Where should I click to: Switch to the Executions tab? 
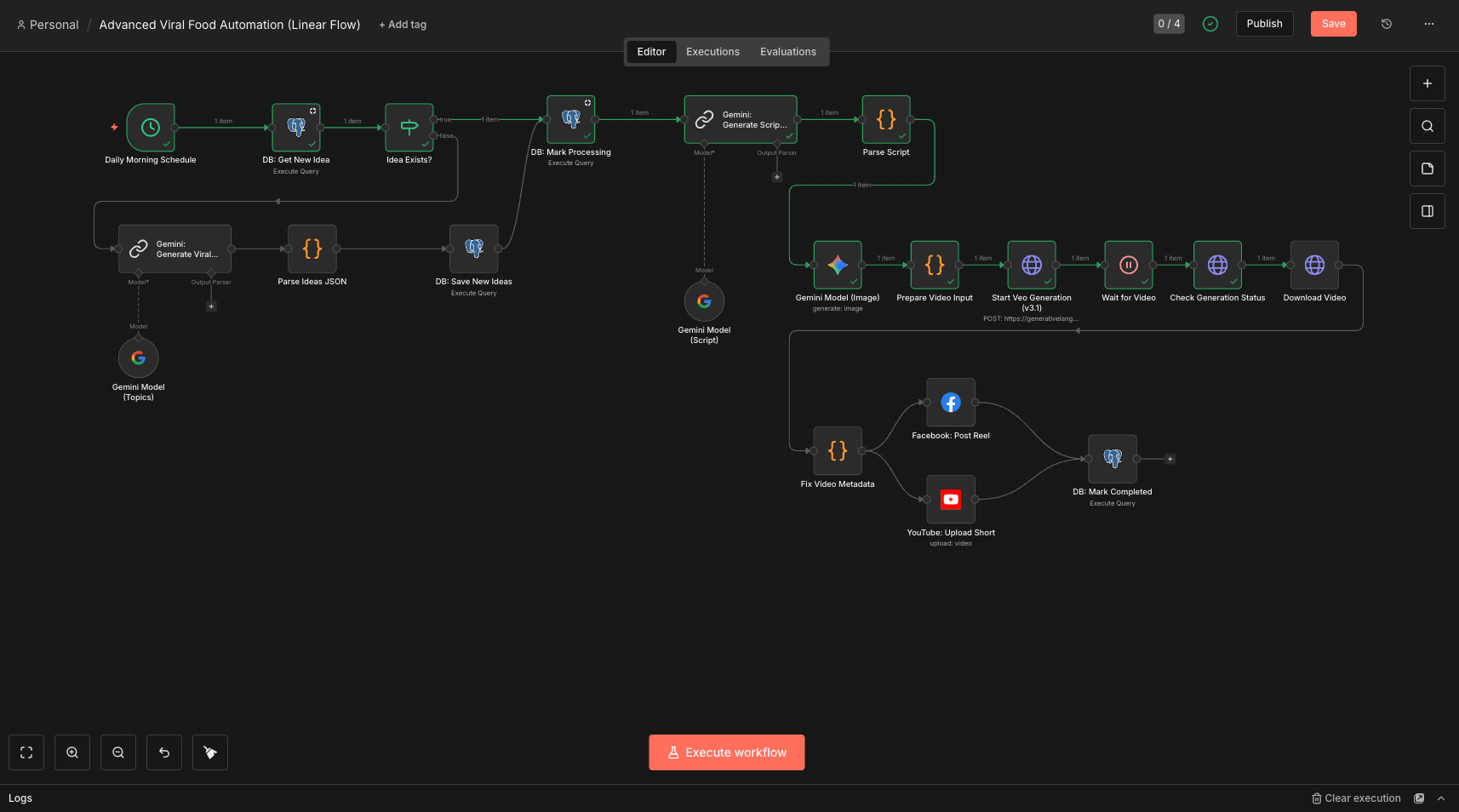[x=712, y=52]
